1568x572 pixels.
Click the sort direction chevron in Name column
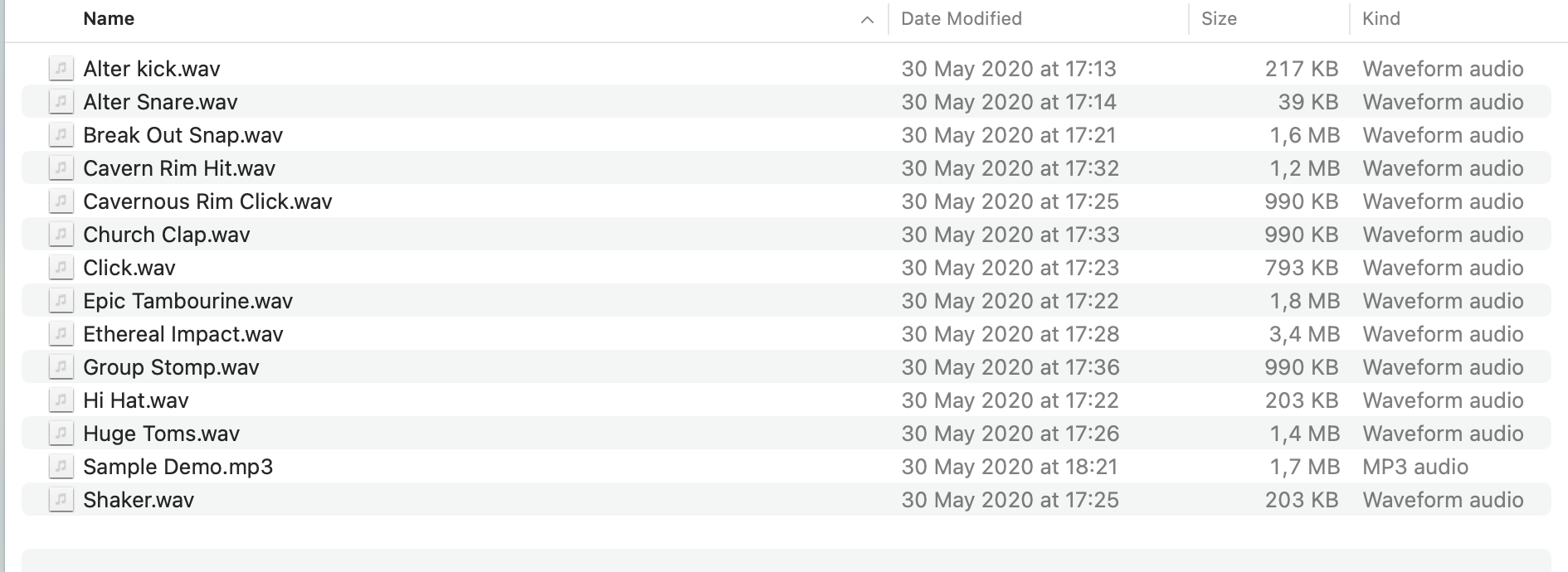click(868, 18)
